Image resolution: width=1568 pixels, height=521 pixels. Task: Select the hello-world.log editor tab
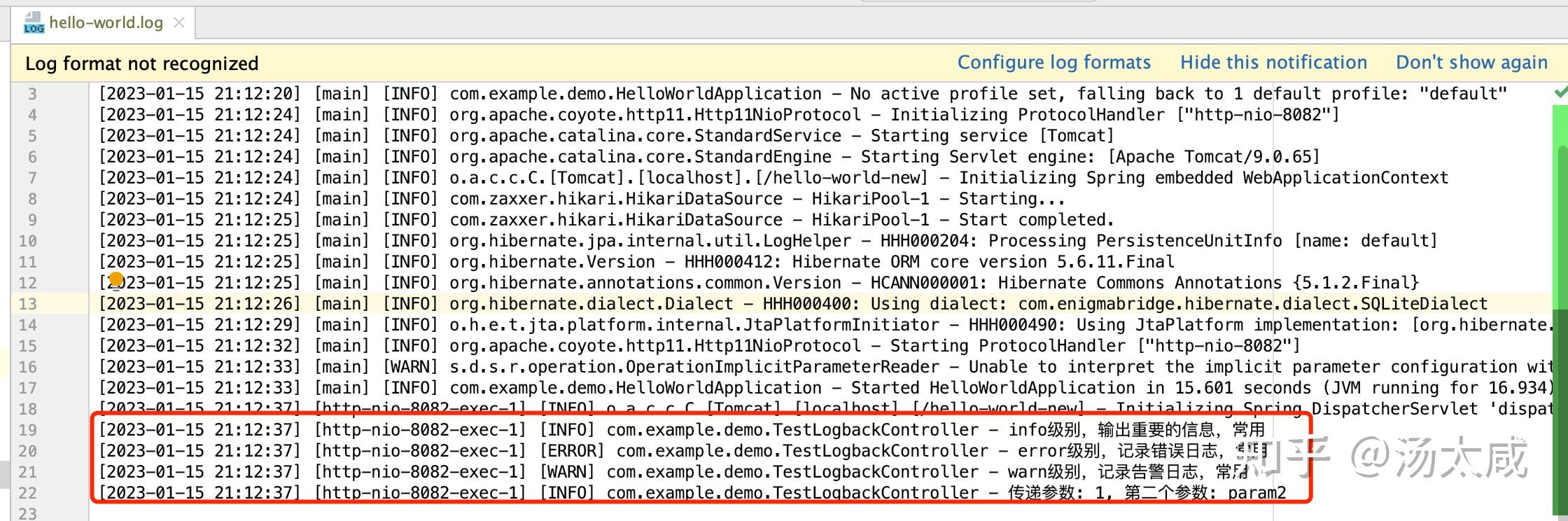[104, 22]
